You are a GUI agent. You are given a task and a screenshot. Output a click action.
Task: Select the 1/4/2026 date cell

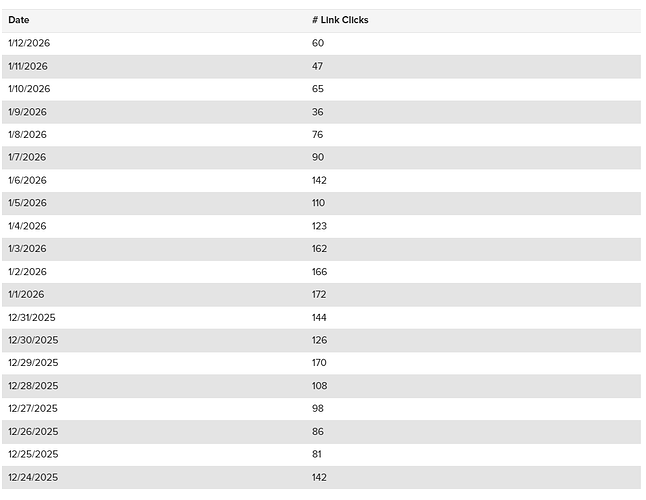[x=27, y=226]
